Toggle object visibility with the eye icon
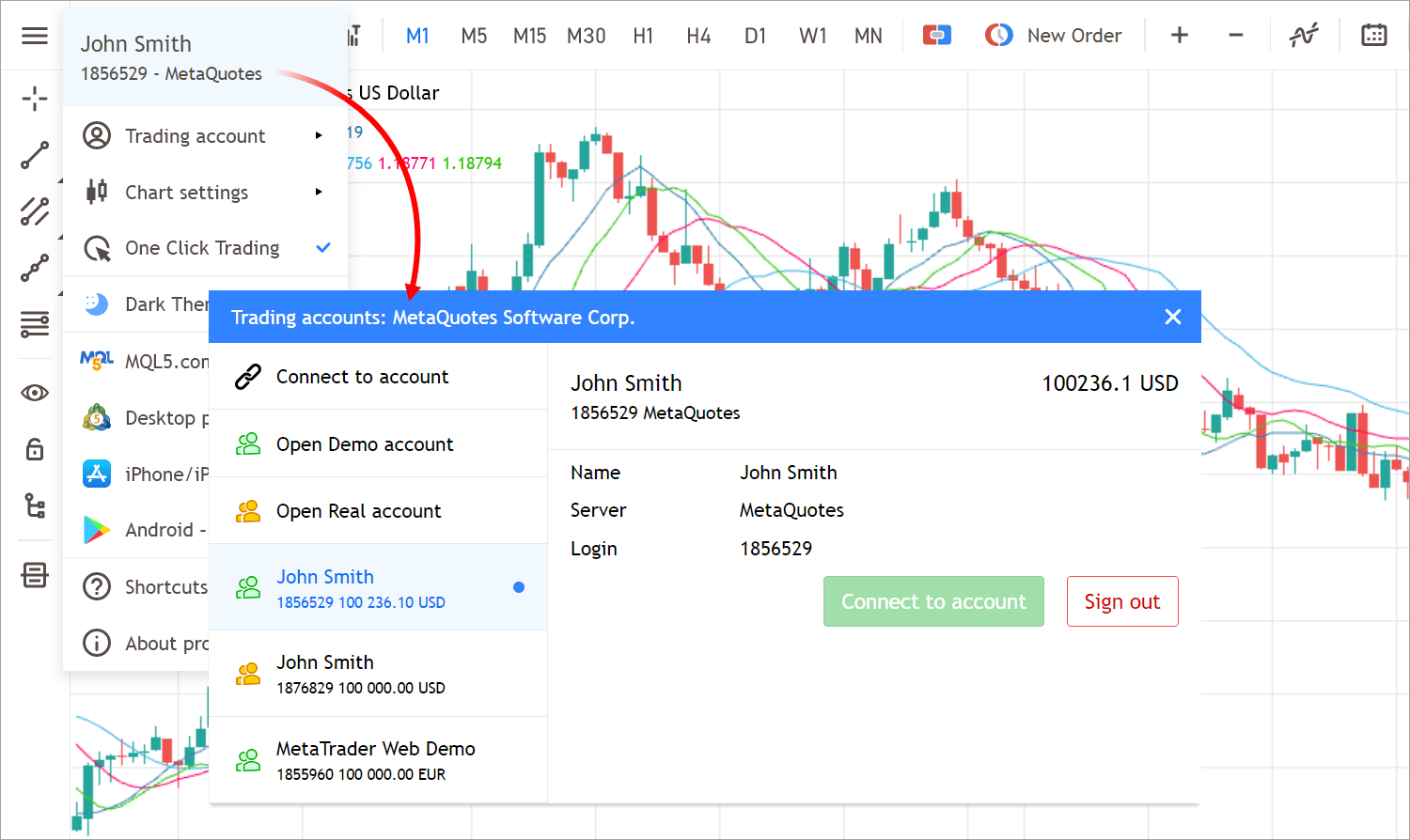Screen dimensions: 1410x840 [x=35, y=393]
